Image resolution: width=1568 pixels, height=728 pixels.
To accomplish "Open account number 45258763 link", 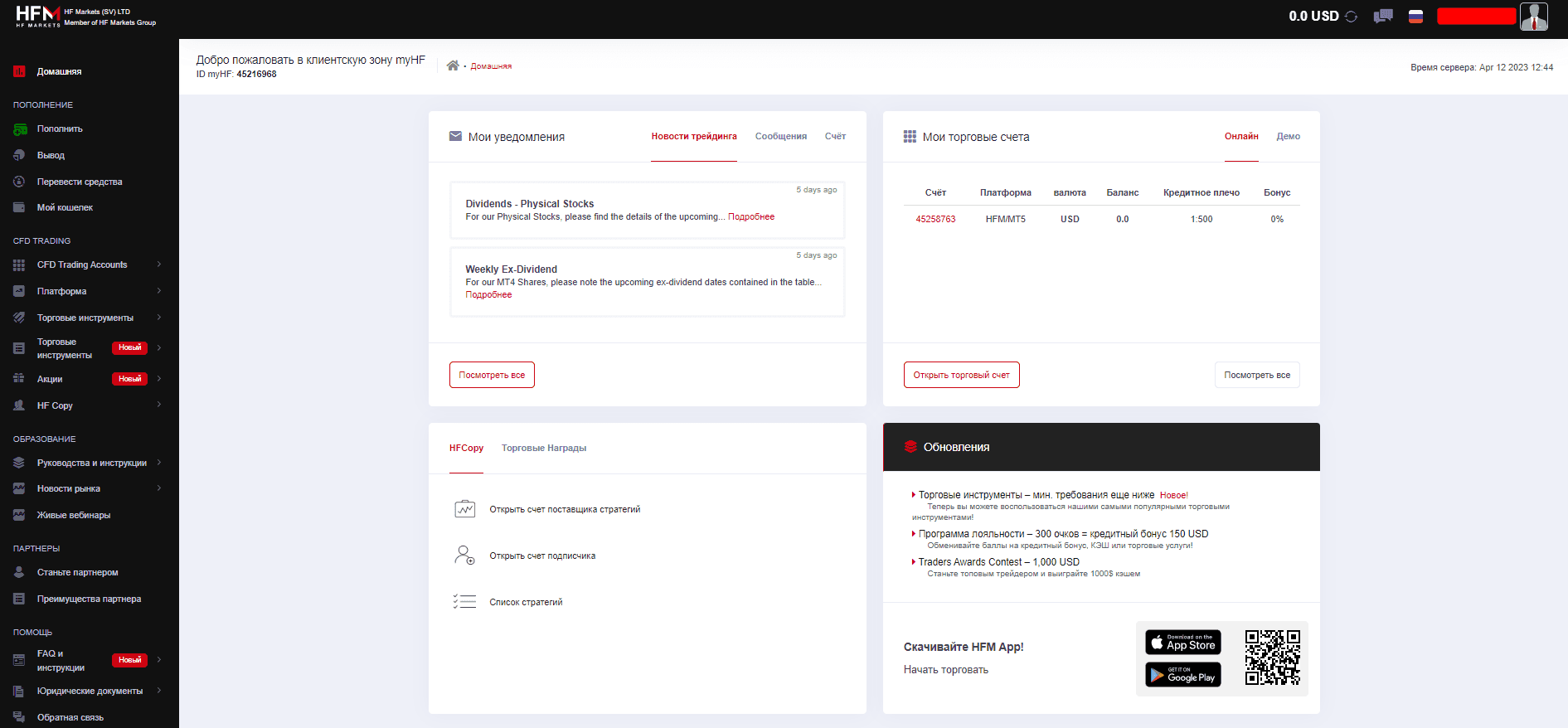I will click(935, 220).
